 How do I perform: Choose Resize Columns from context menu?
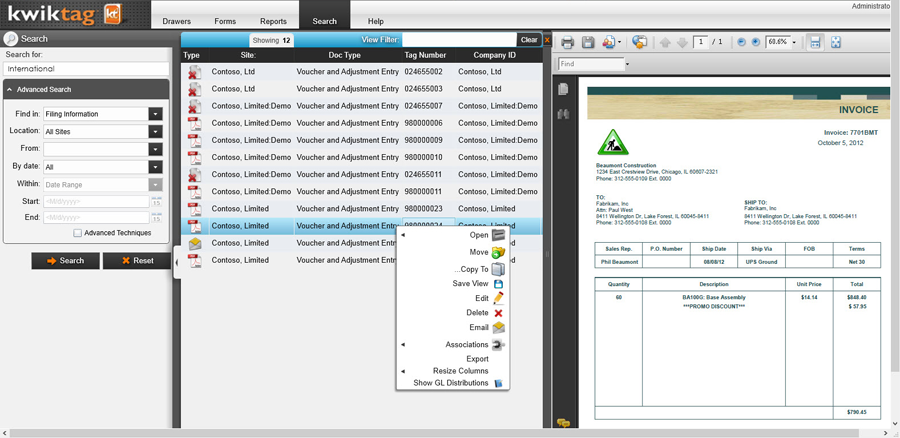coord(453,371)
